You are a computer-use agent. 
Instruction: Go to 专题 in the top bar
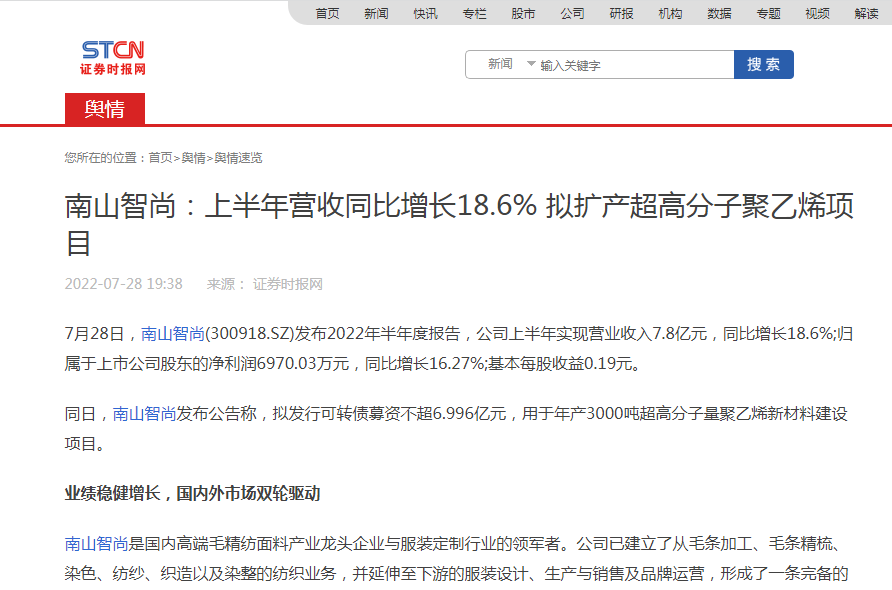pyautogui.click(x=768, y=13)
